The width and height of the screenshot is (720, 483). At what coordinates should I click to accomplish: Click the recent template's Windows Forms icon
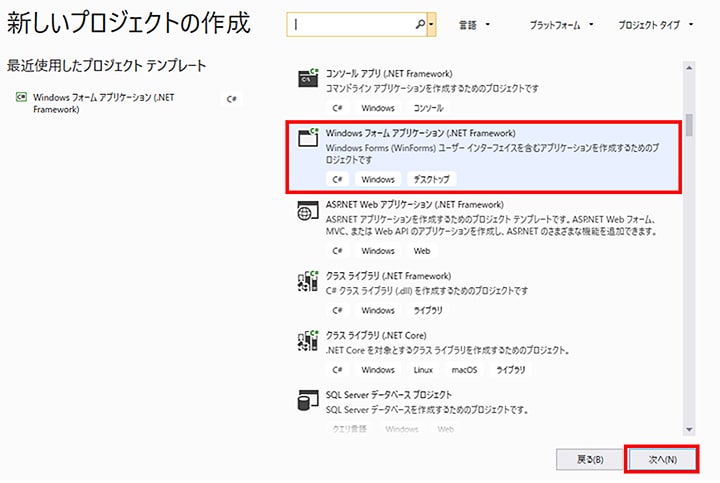pos(21,97)
